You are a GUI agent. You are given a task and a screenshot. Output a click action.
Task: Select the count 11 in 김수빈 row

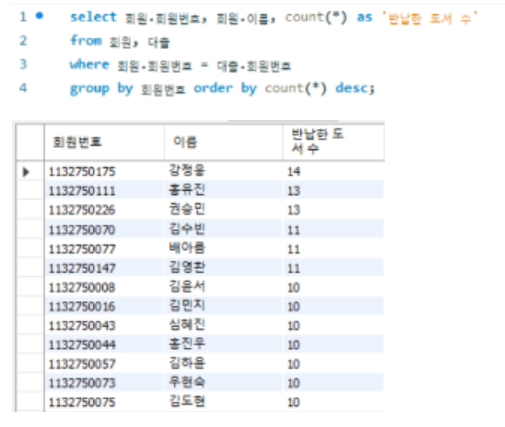coord(334,230)
